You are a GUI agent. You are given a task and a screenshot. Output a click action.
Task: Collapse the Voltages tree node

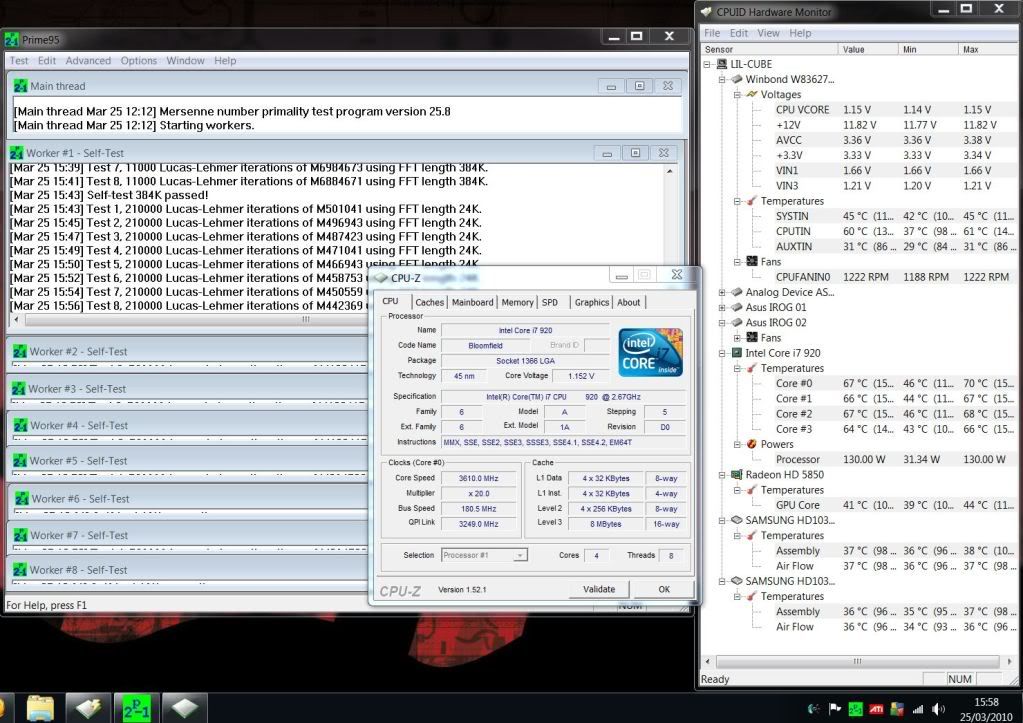[737, 94]
